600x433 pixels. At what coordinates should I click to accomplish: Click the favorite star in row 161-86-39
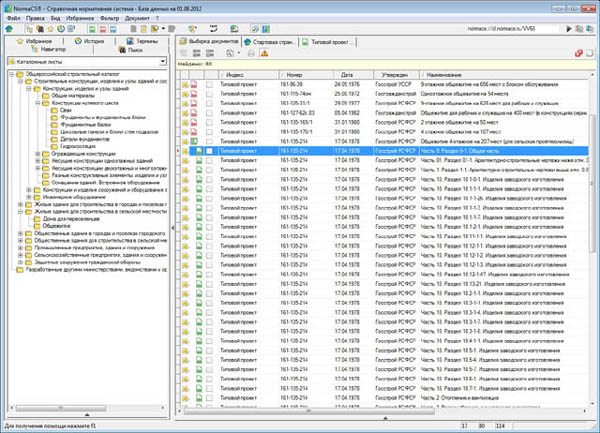click(x=185, y=85)
